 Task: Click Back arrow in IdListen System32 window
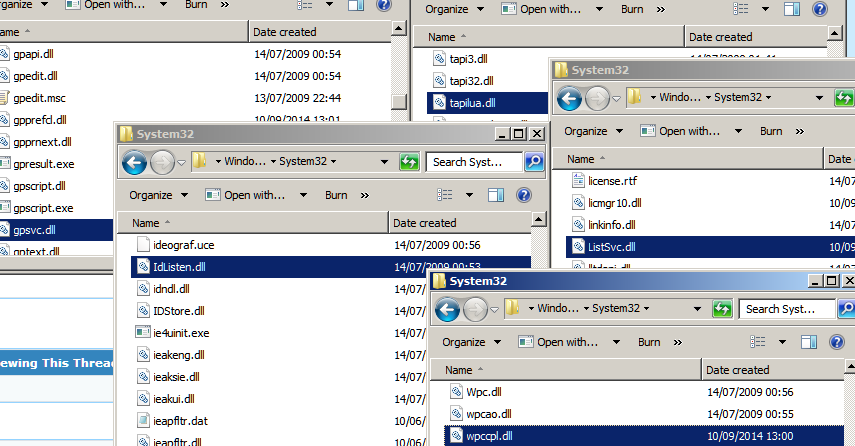tap(134, 162)
